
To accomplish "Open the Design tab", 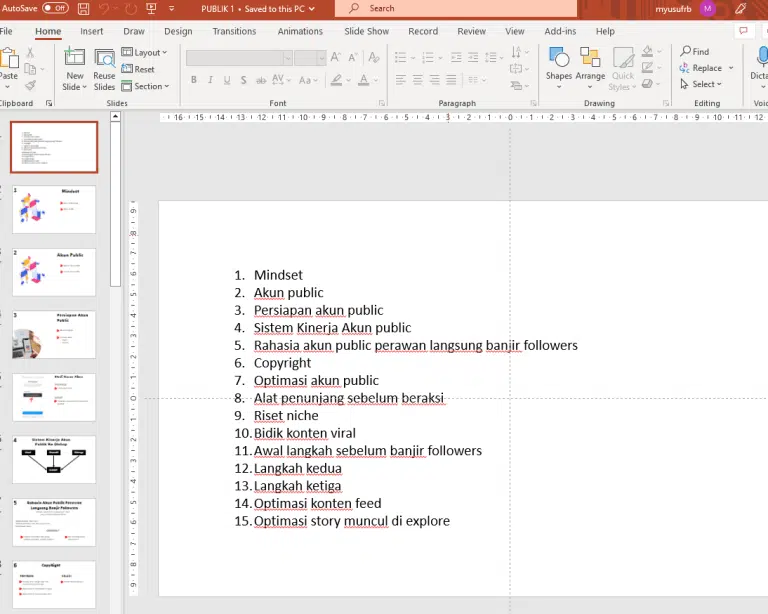I will coord(178,31).
